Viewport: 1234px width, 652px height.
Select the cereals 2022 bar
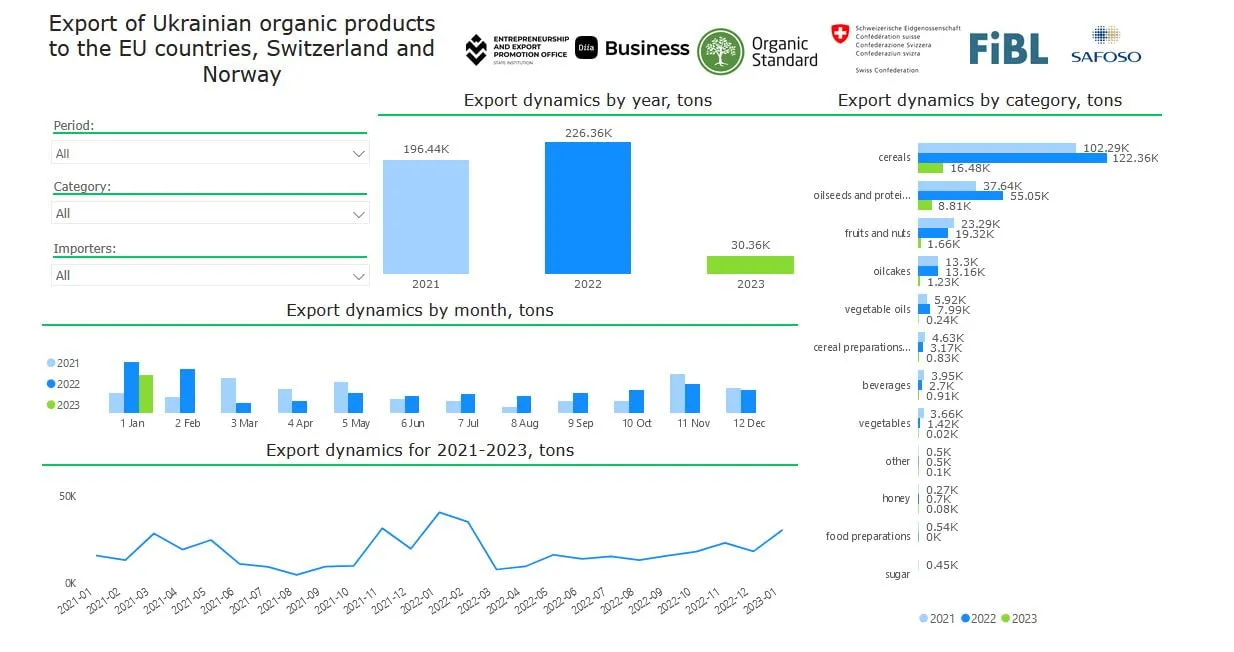click(1012, 158)
